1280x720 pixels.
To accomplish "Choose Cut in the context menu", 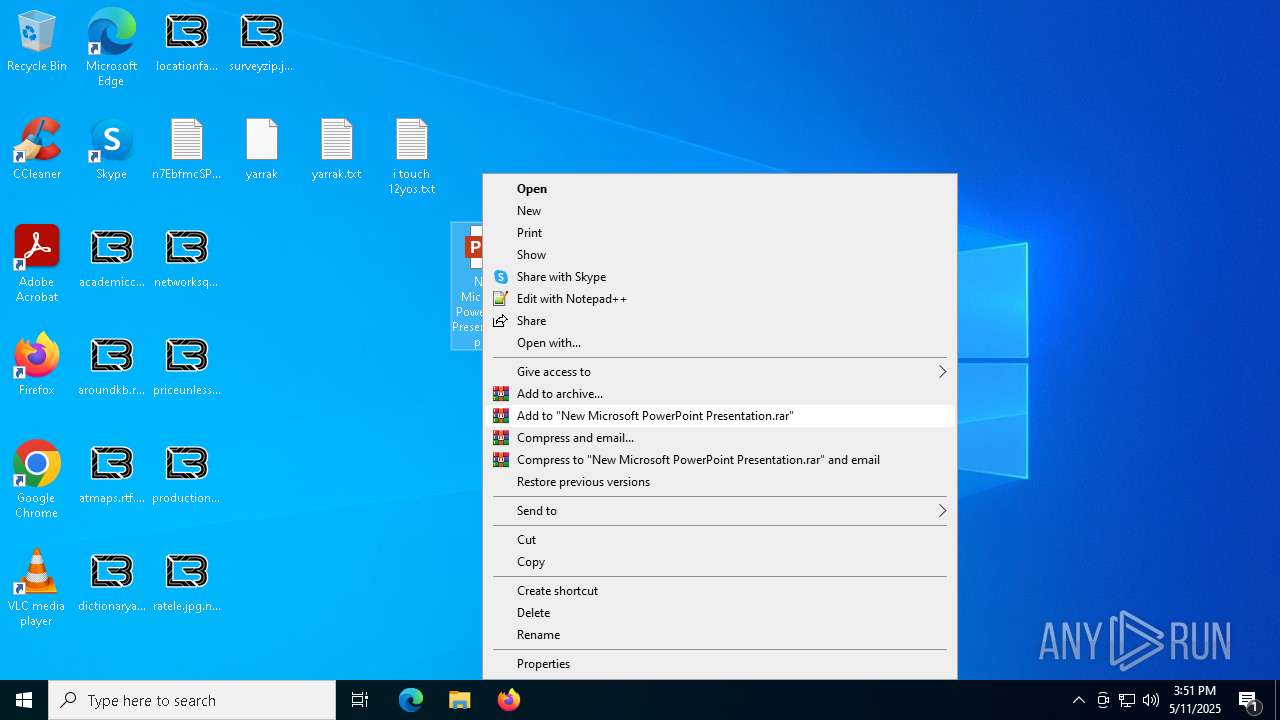I will [719, 540].
